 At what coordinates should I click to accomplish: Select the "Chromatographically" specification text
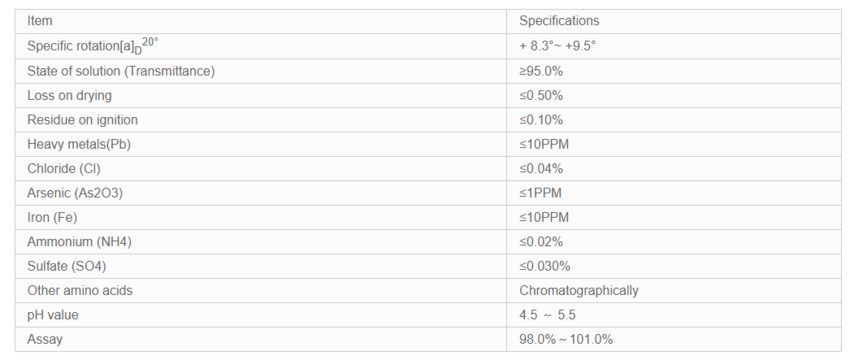(579, 290)
